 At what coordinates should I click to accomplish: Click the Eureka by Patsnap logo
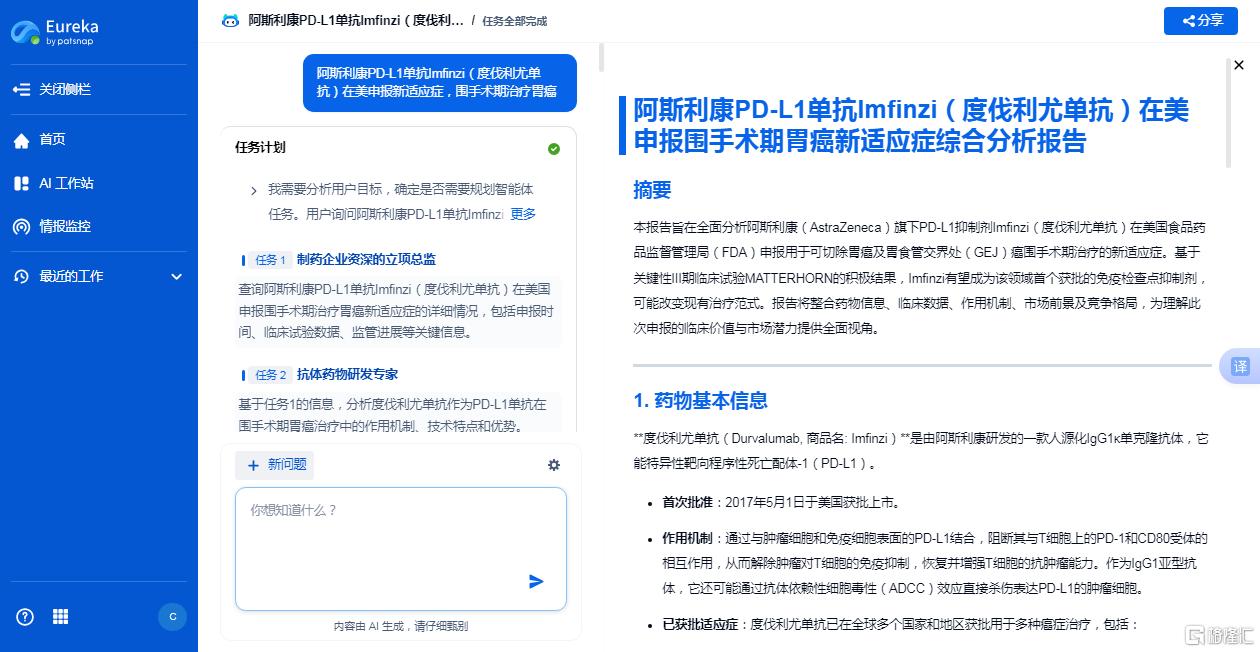point(57,31)
